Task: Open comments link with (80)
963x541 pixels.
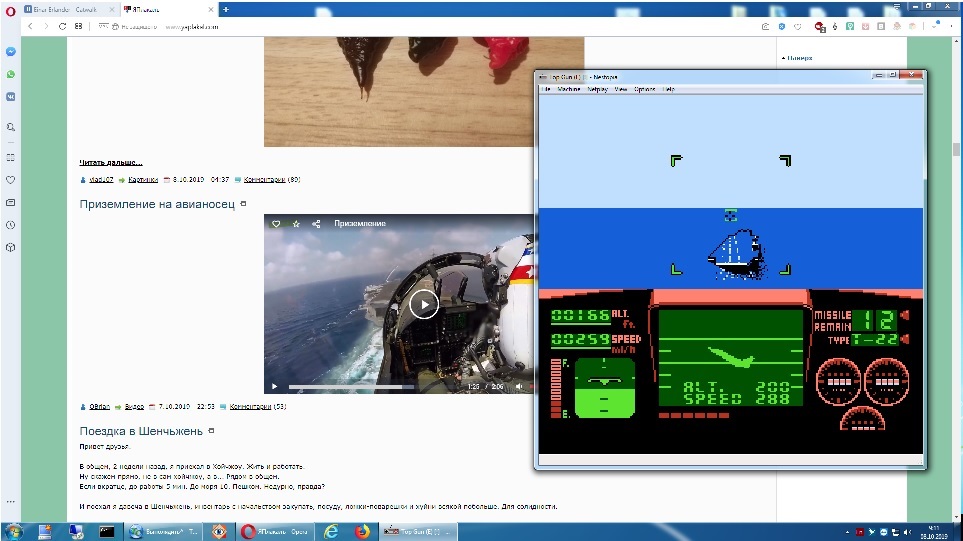Action: tap(272, 180)
